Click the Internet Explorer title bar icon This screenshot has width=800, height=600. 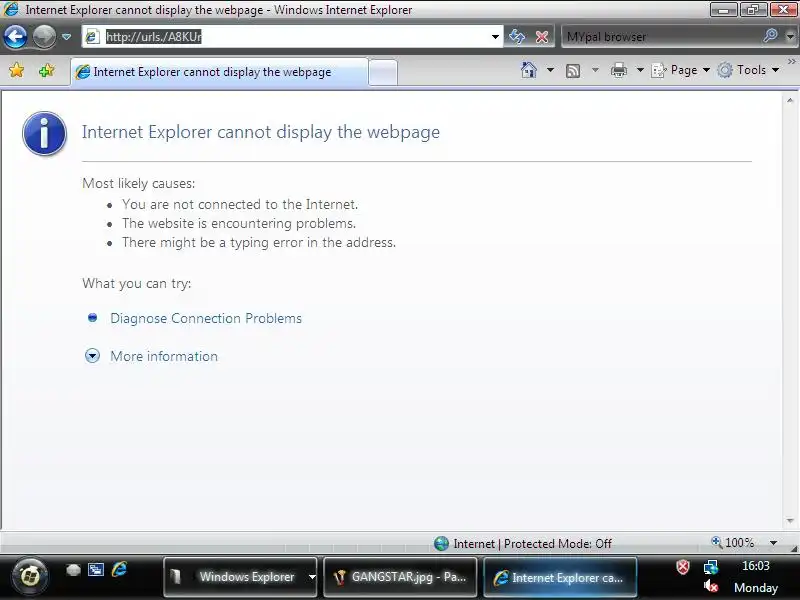click(x=11, y=9)
